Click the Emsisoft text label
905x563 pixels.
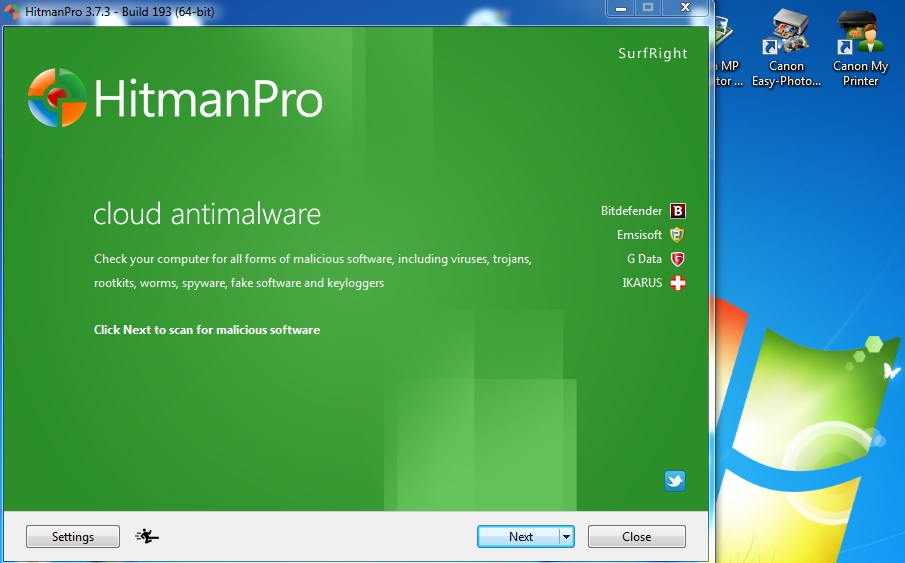pos(640,235)
